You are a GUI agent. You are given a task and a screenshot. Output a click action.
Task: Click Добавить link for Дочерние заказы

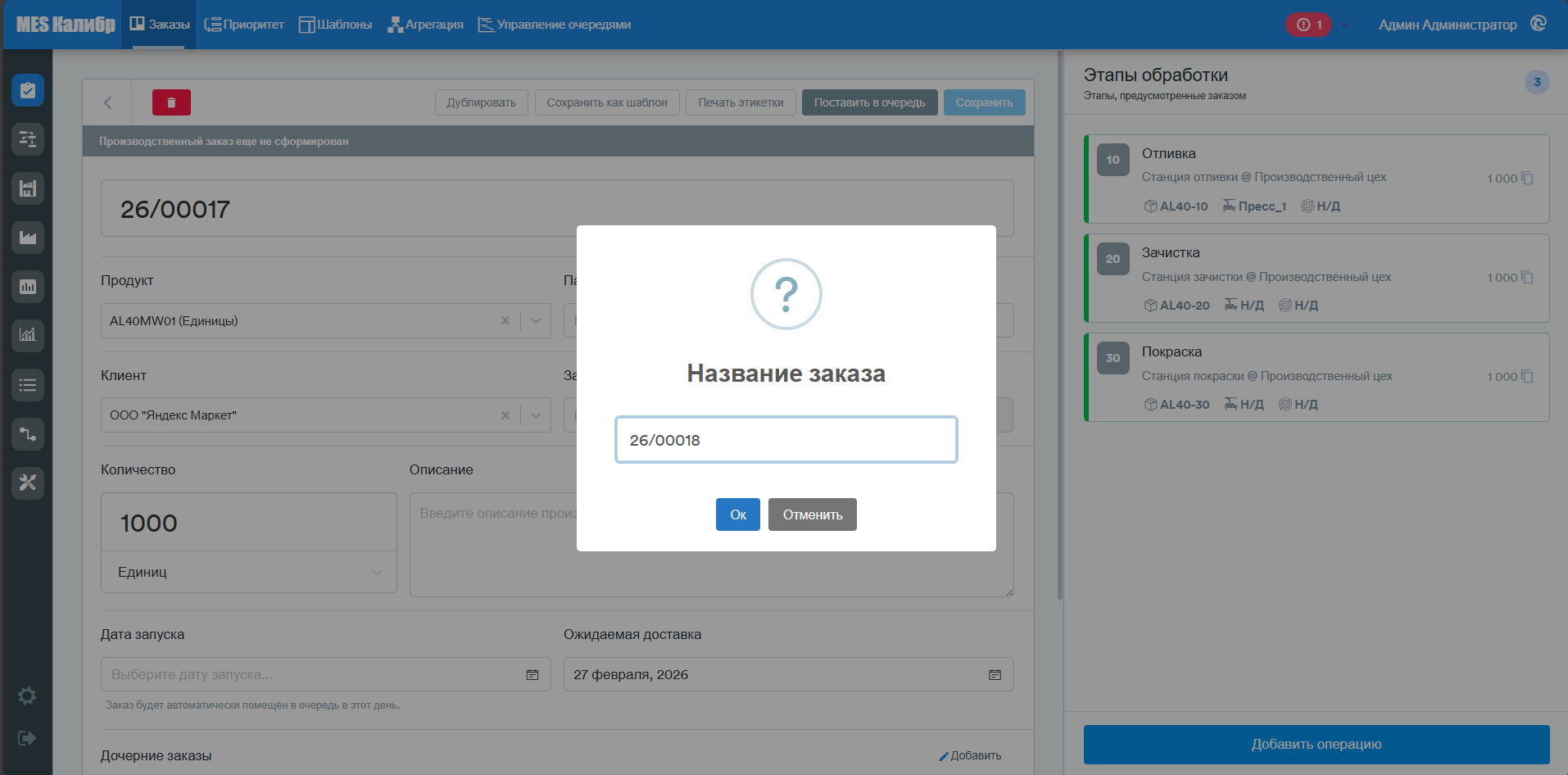(x=970, y=755)
